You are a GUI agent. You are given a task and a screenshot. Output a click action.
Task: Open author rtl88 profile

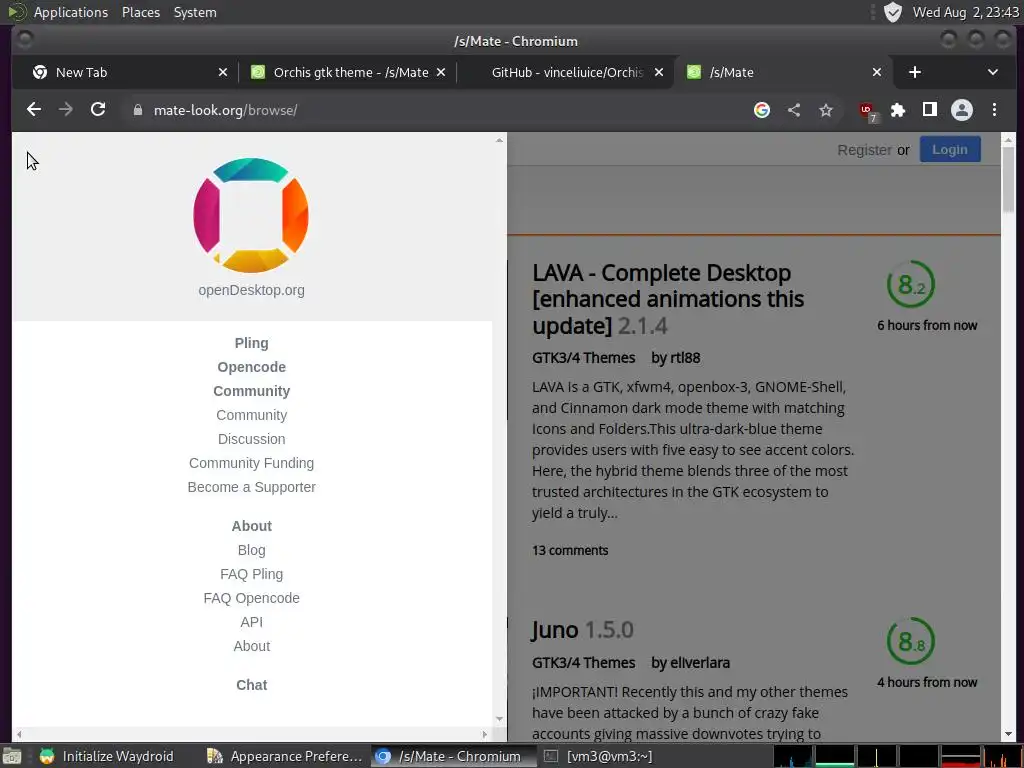[684, 358]
